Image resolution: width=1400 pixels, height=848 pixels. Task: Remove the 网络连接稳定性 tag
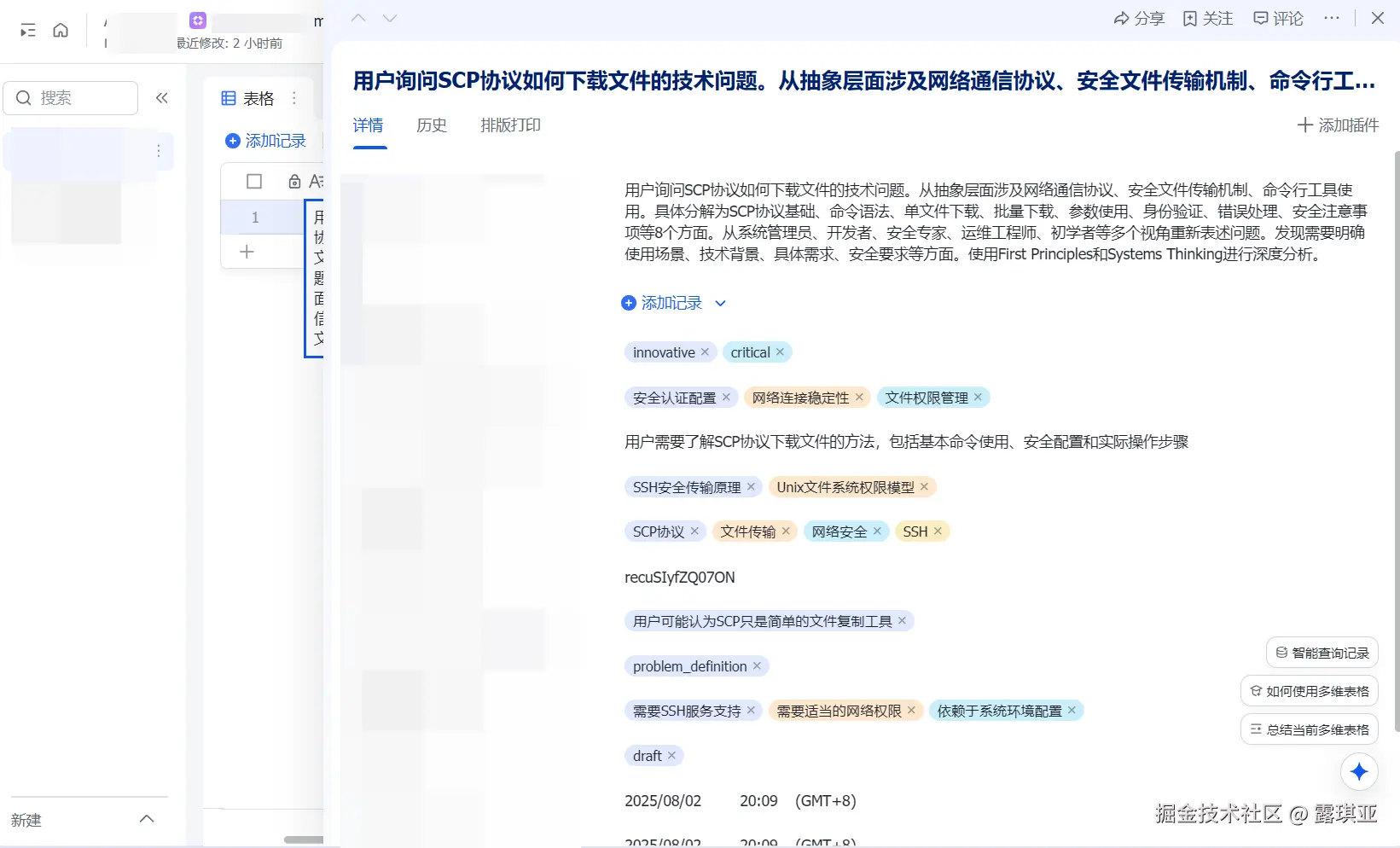(859, 398)
